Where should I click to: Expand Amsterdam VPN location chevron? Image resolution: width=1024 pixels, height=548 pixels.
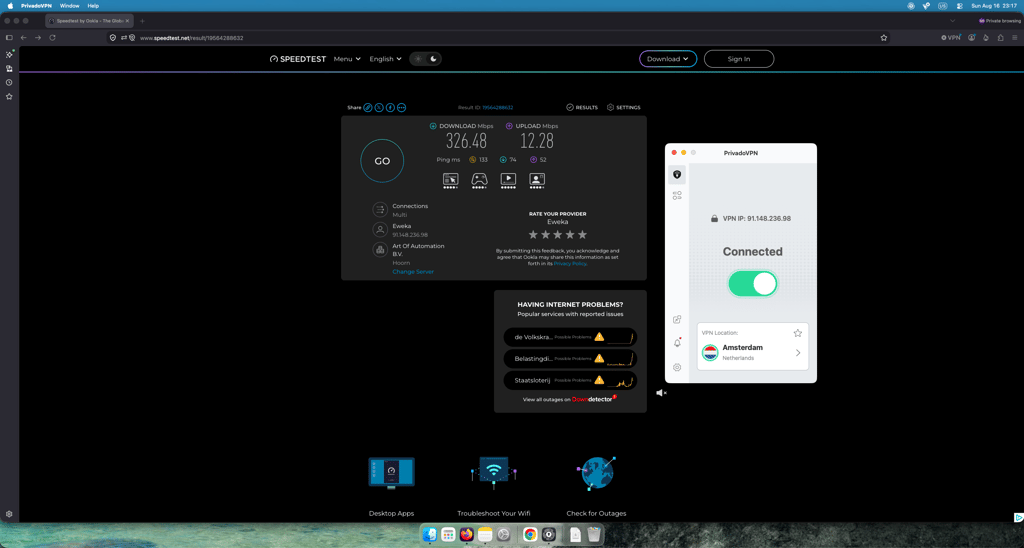[798, 353]
